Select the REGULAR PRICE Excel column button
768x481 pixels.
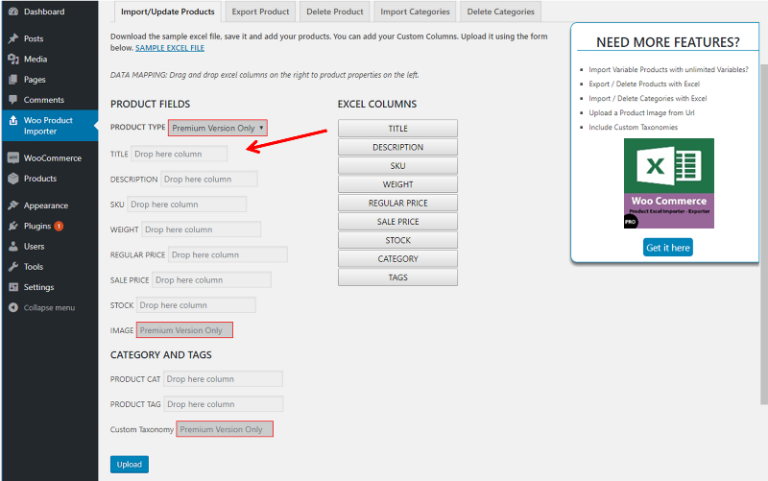coord(398,203)
